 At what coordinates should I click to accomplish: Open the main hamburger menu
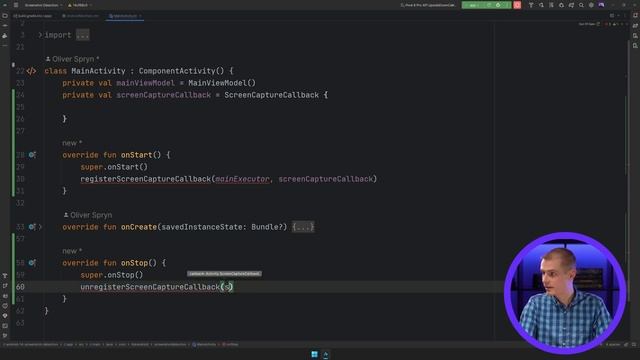16,5
